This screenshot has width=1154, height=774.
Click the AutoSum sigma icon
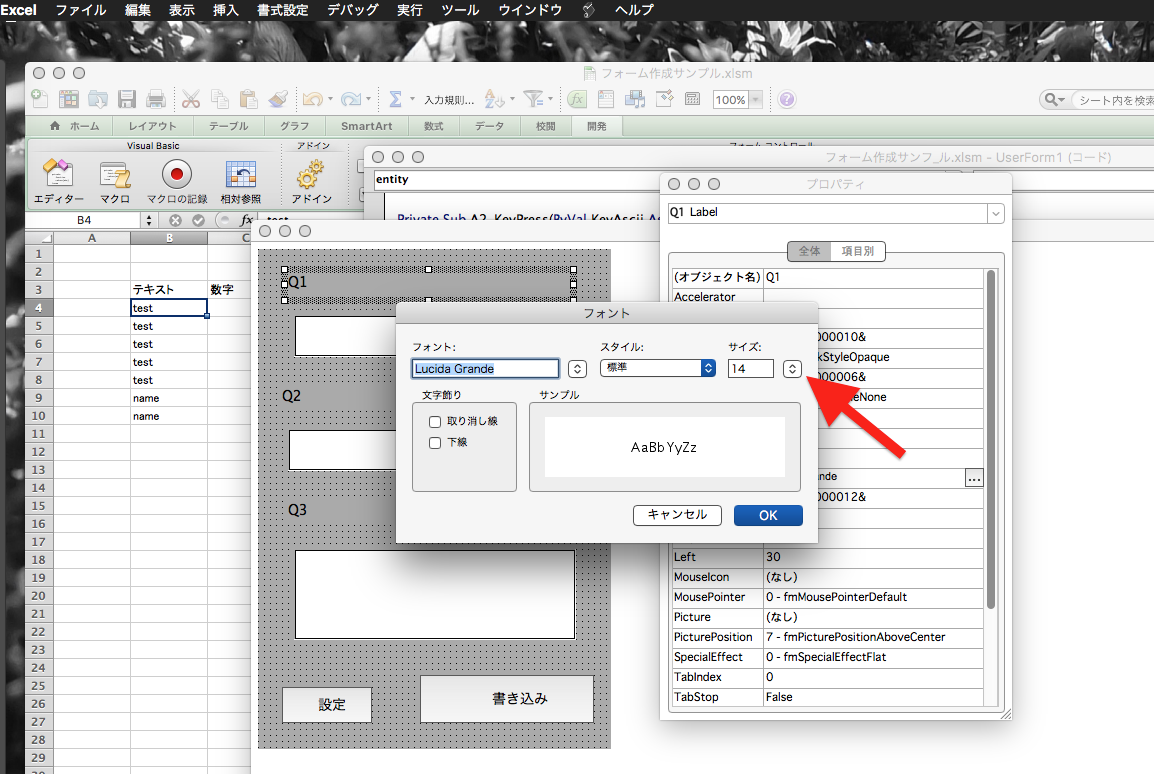coord(395,99)
